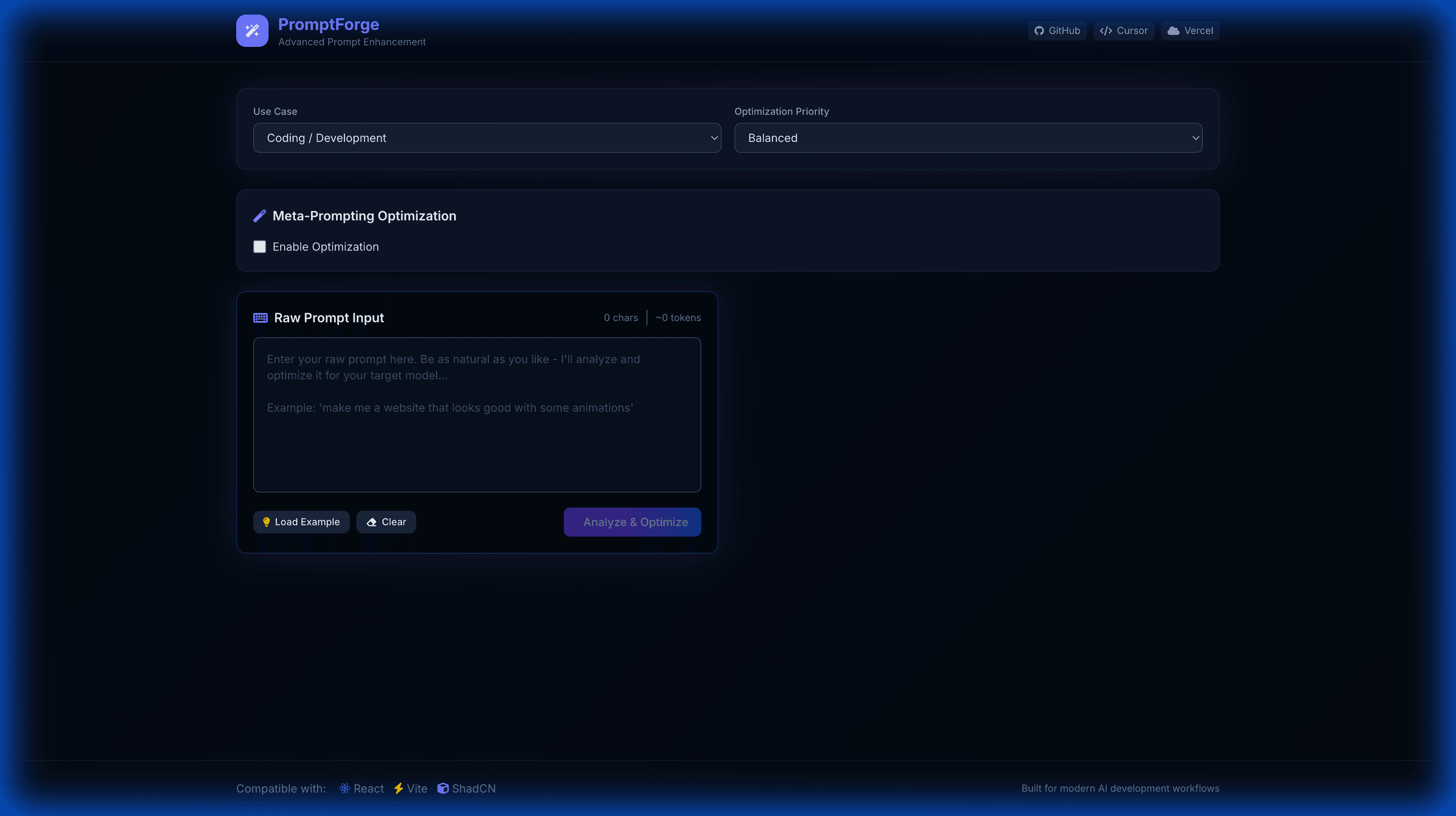Image resolution: width=1456 pixels, height=816 pixels.
Task: Click the PromptForge title text
Action: click(328, 24)
